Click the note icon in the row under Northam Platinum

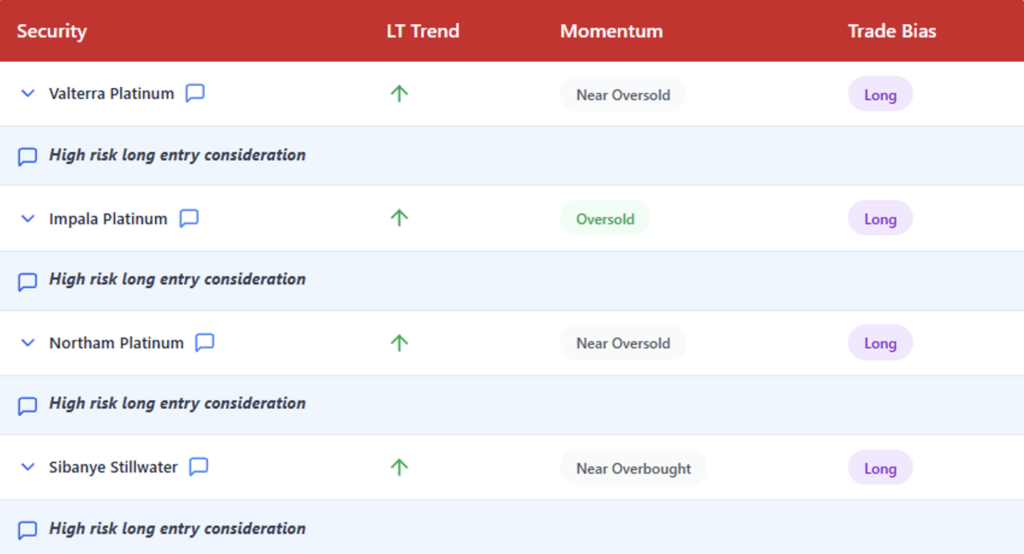(x=28, y=405)
